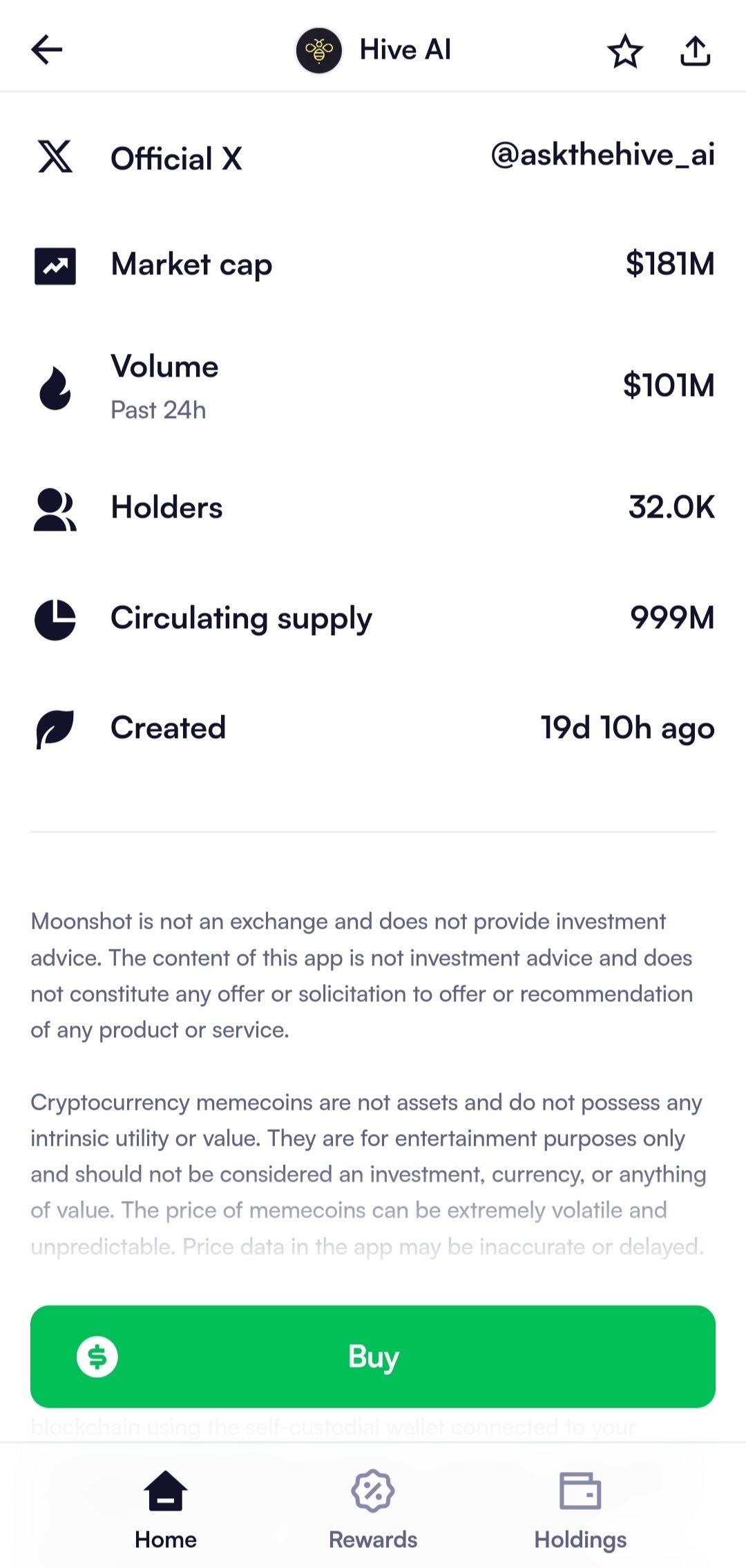The height and width of the screenshot is (1568, 746).
Task: Tap the X logo icon
Action: [55, 156]
